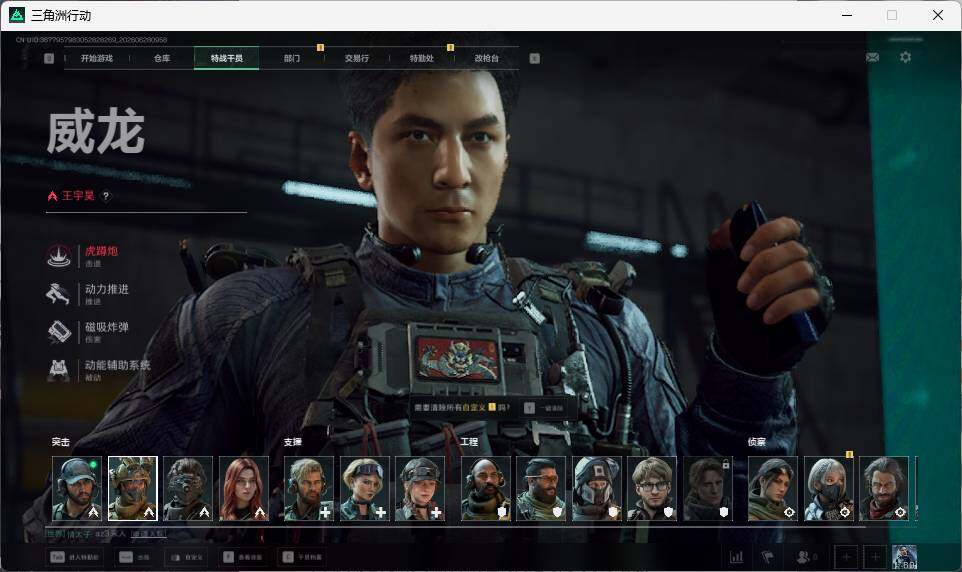Select the 动力推进 skill icon
This screenshot has height=572, width=962.
(59, 293)
